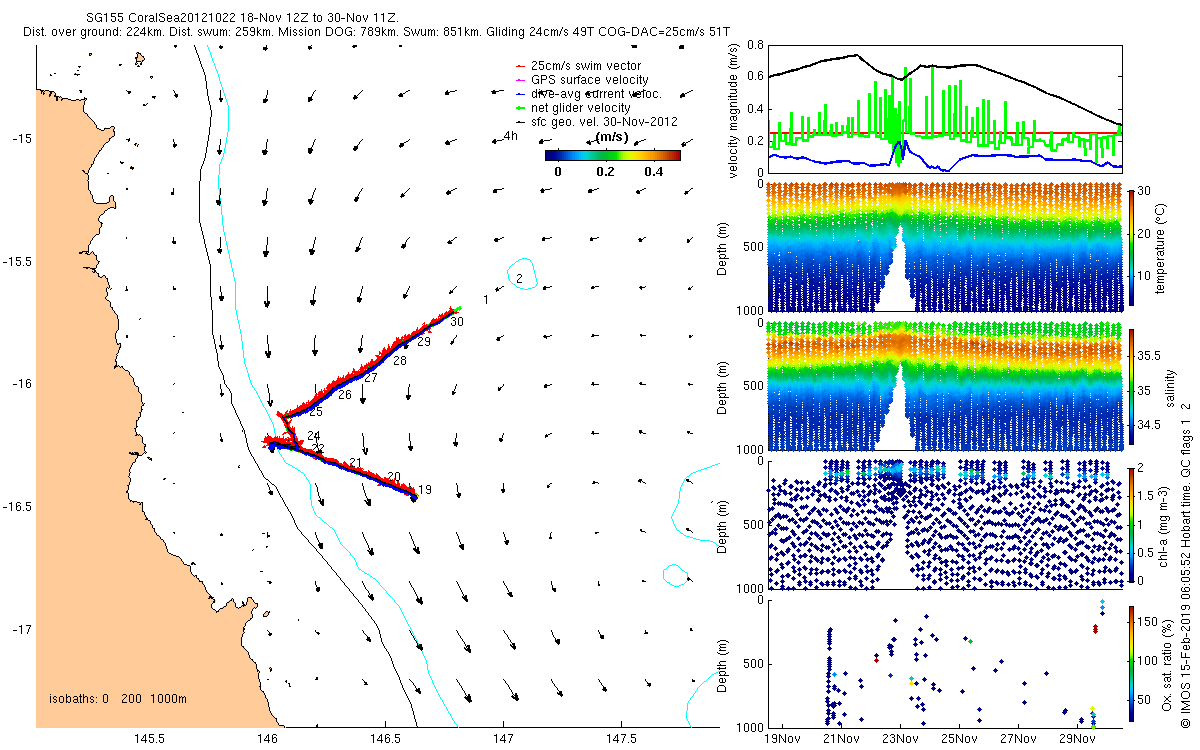Click the Ox. sat. ratio (%) colorbar
The height and width of the screenshot is (750, 1200).
pyautogui.click(x=1131, y=662)
